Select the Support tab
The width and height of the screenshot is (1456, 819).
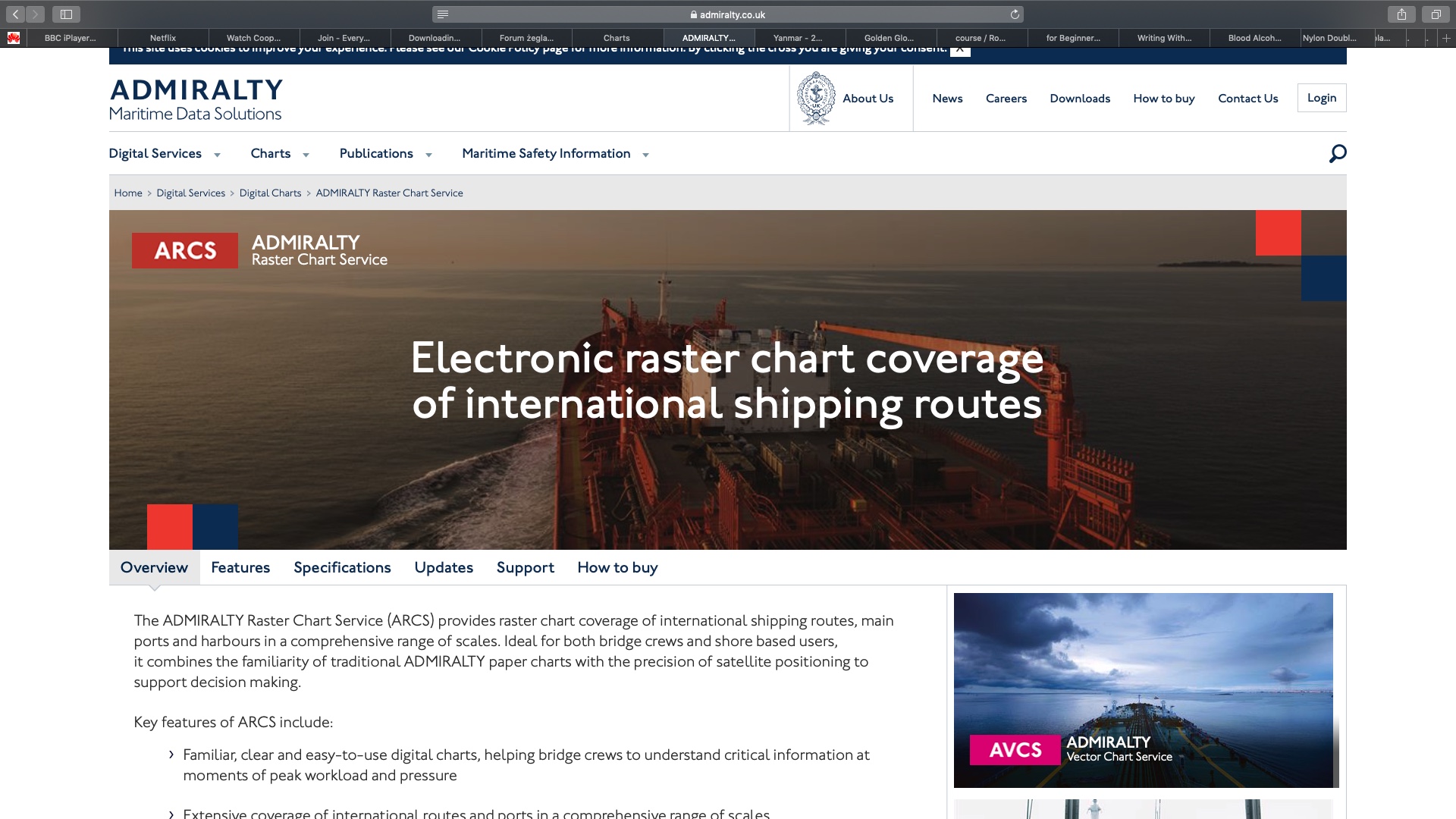[526, 567]
